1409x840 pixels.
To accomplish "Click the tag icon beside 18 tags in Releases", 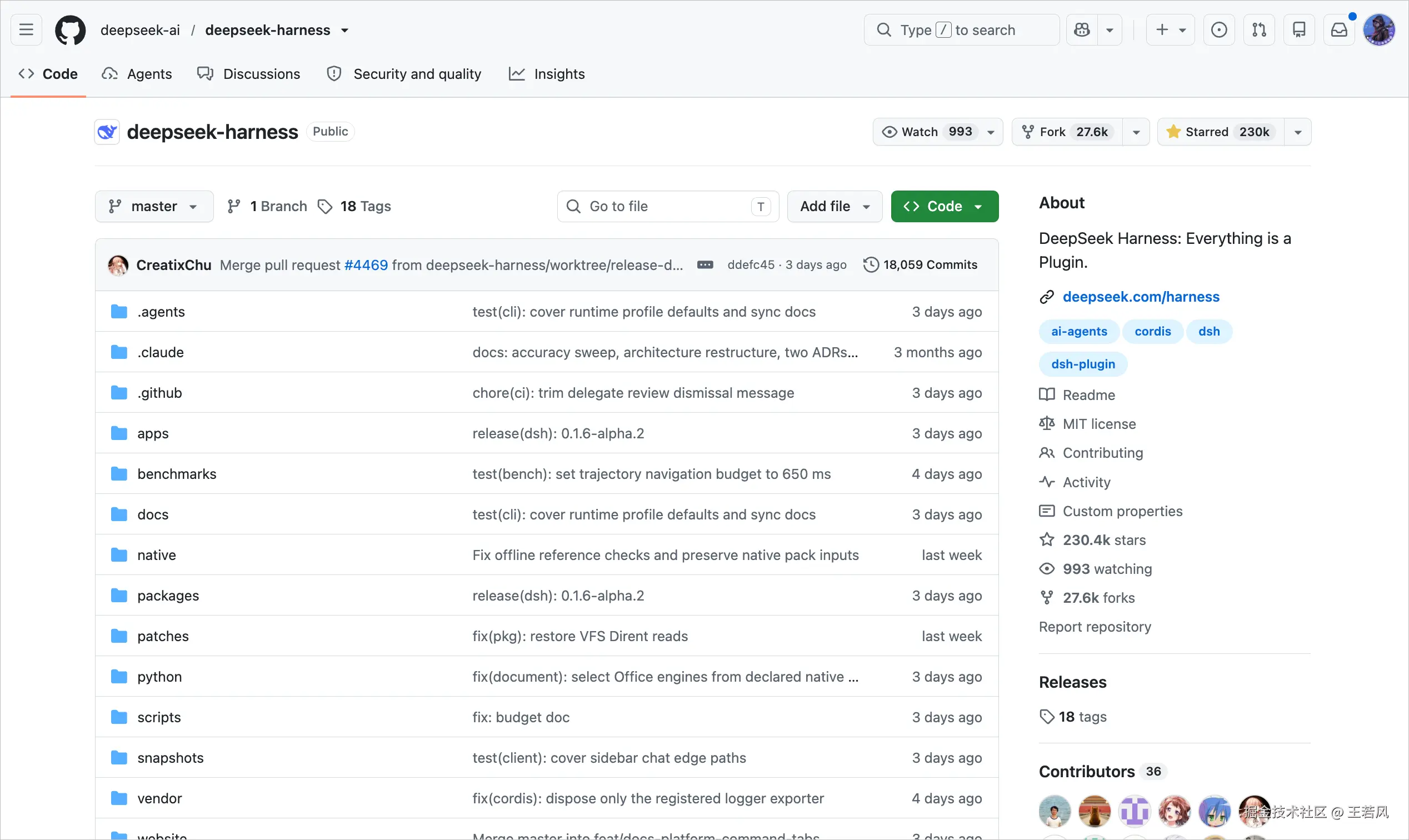I will click(x=1047, y=717).
